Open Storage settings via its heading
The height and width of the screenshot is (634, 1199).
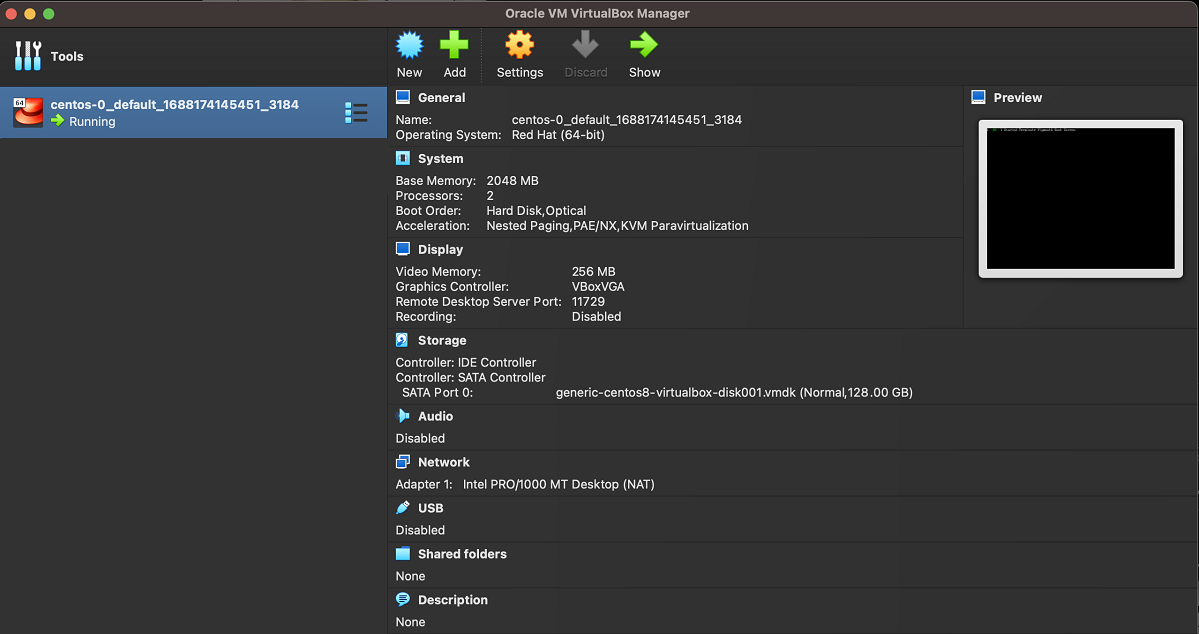pos(442,340)
